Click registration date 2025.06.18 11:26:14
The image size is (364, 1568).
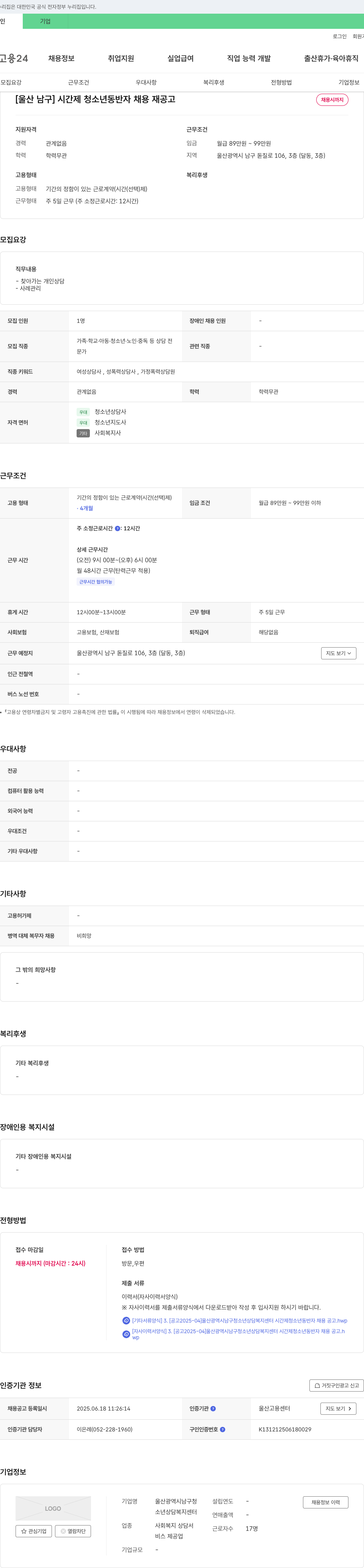(104, 1409)
